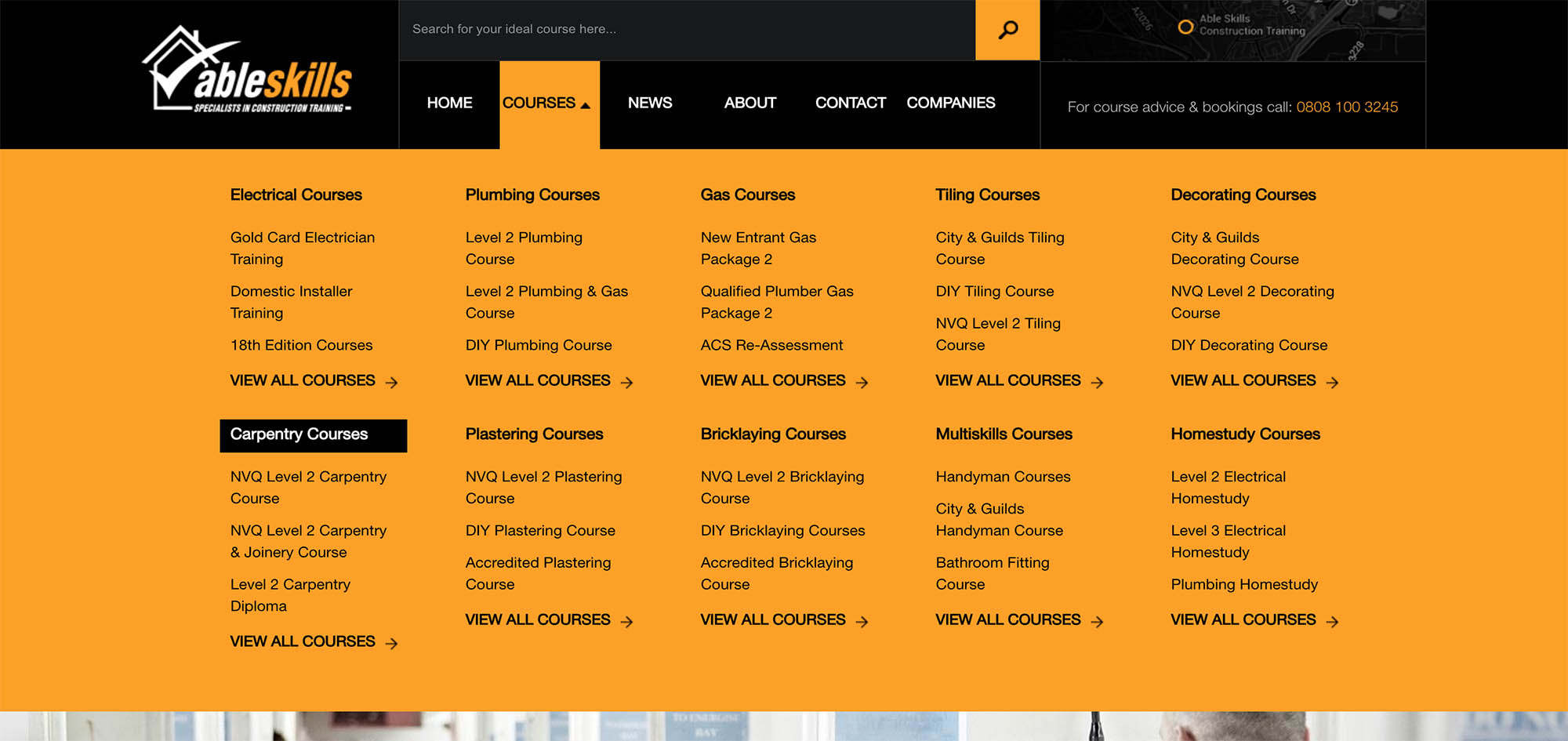Switch to the HOME menu item
This screenshot has width=1568, height=741.
point(448,103)
